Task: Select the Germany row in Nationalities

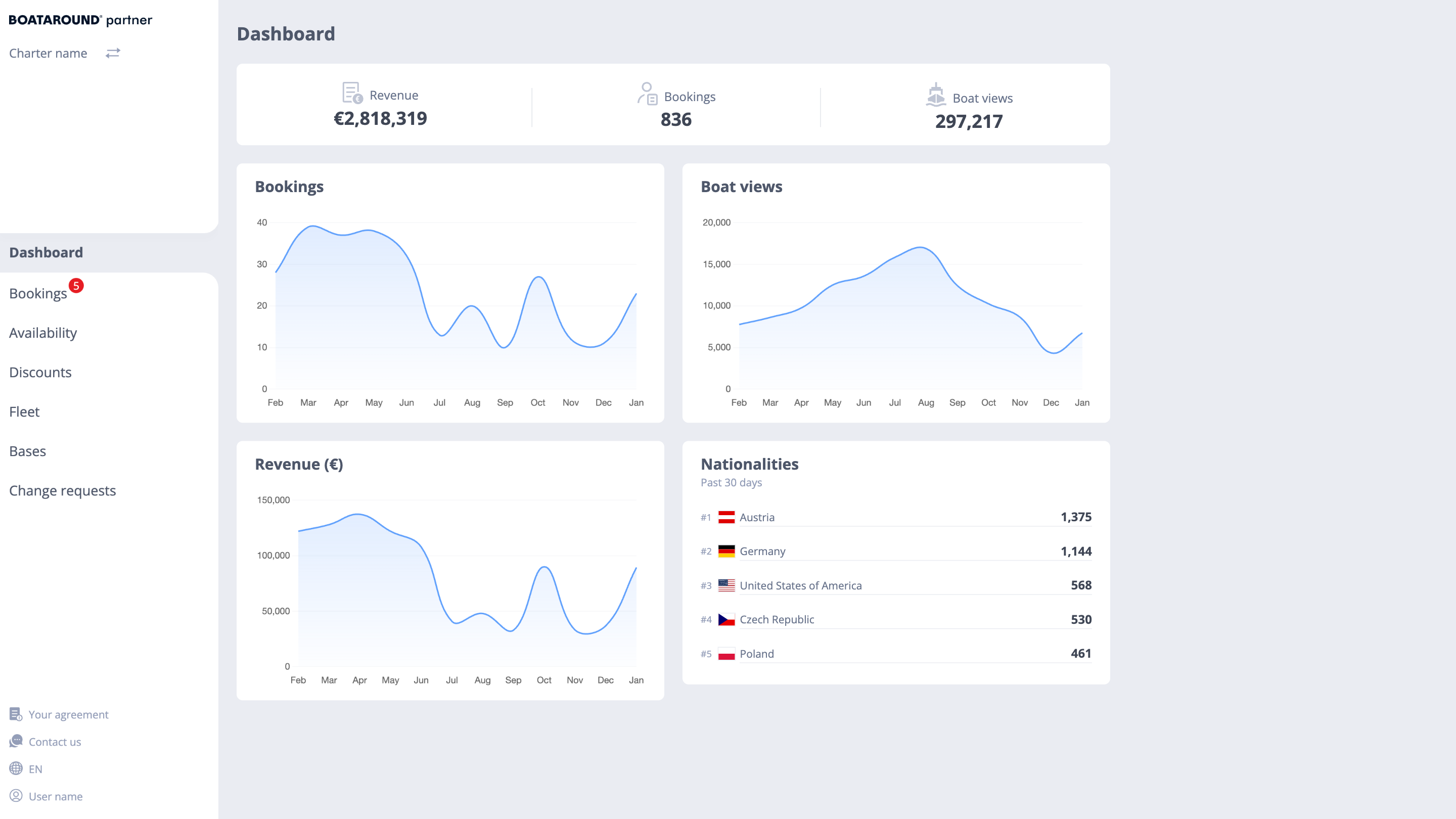Action: pos(896,551)
